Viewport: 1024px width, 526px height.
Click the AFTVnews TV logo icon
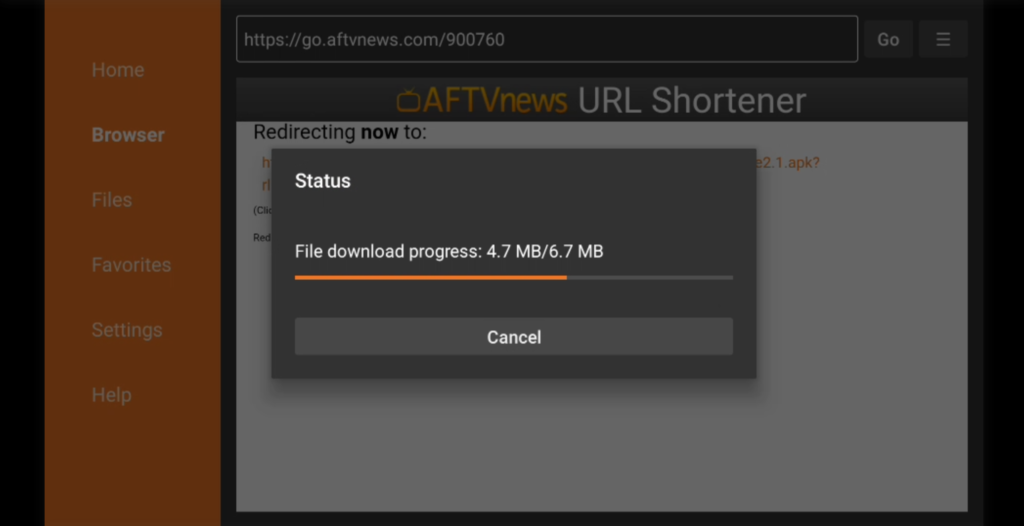408,101
